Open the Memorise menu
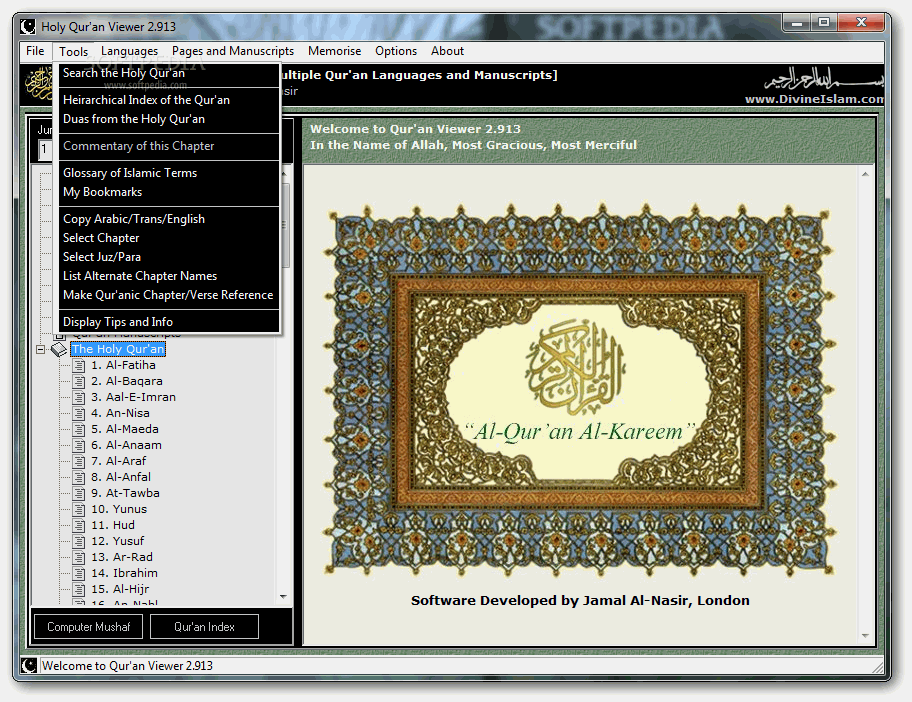The image size is (912, 702). click(334, 51)
